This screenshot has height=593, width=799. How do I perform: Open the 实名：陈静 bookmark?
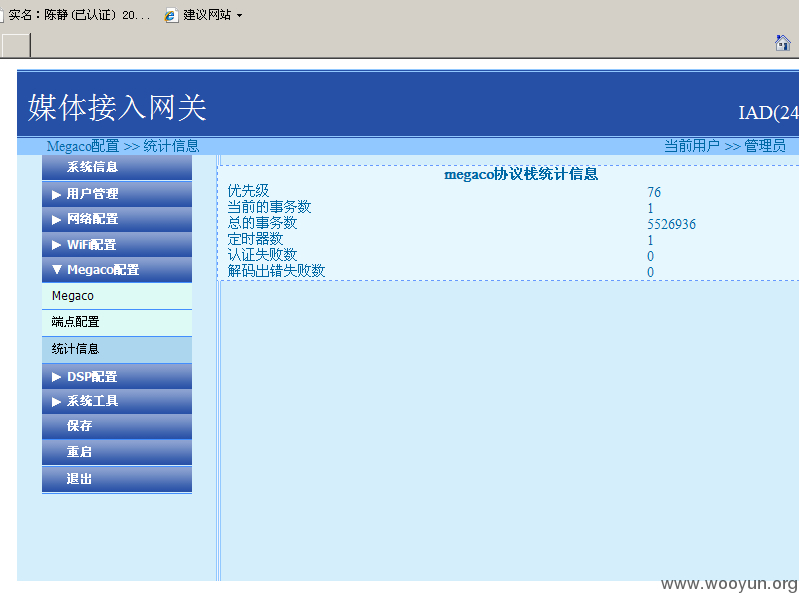click(75, 15)
